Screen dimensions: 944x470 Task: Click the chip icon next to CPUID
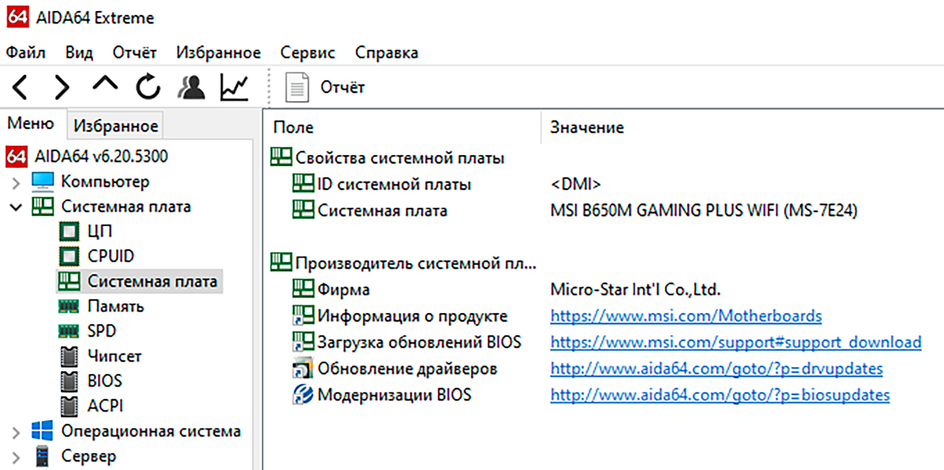click(x=69, y=257)
